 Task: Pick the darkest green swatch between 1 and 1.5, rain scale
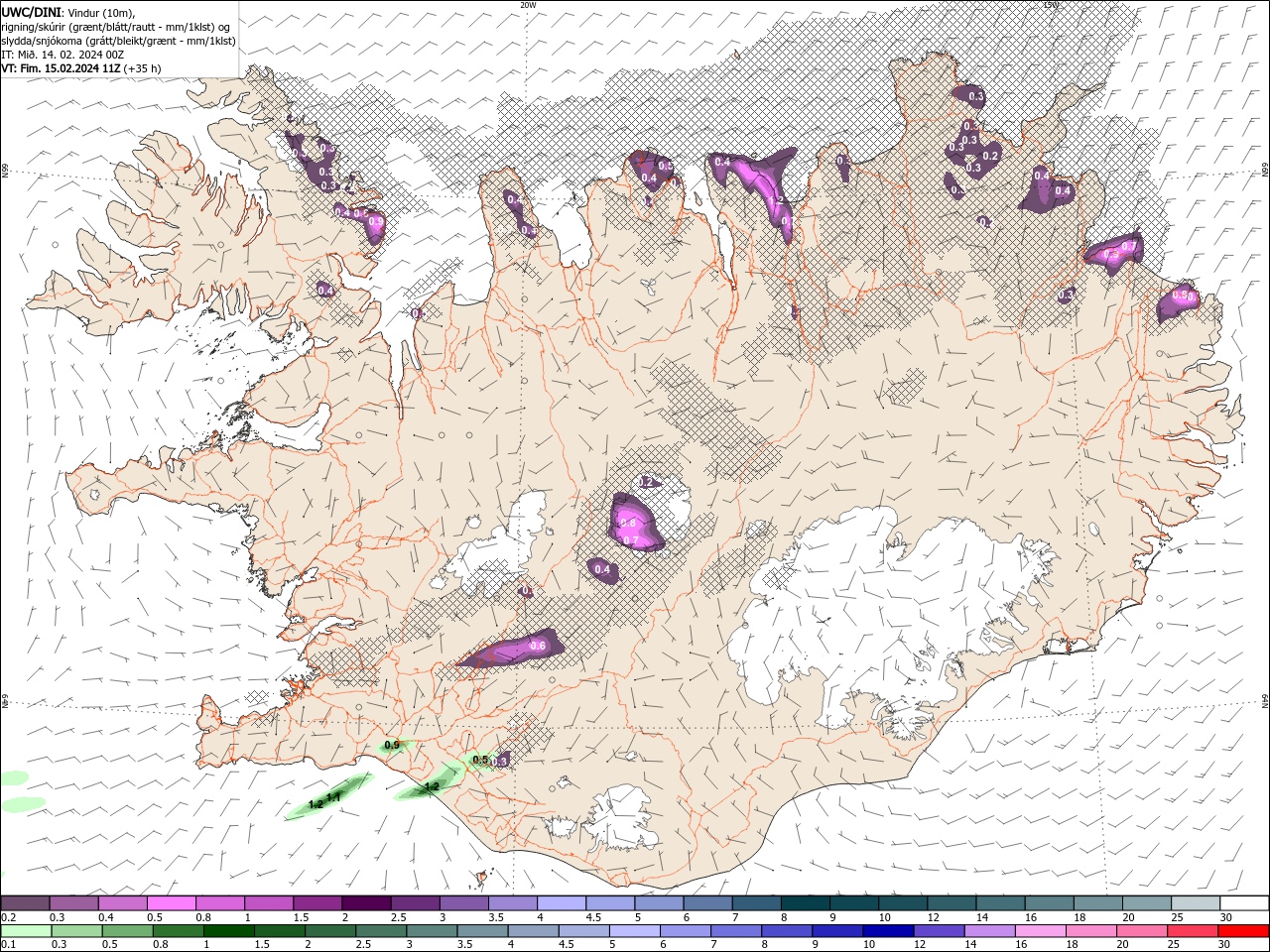229,931
